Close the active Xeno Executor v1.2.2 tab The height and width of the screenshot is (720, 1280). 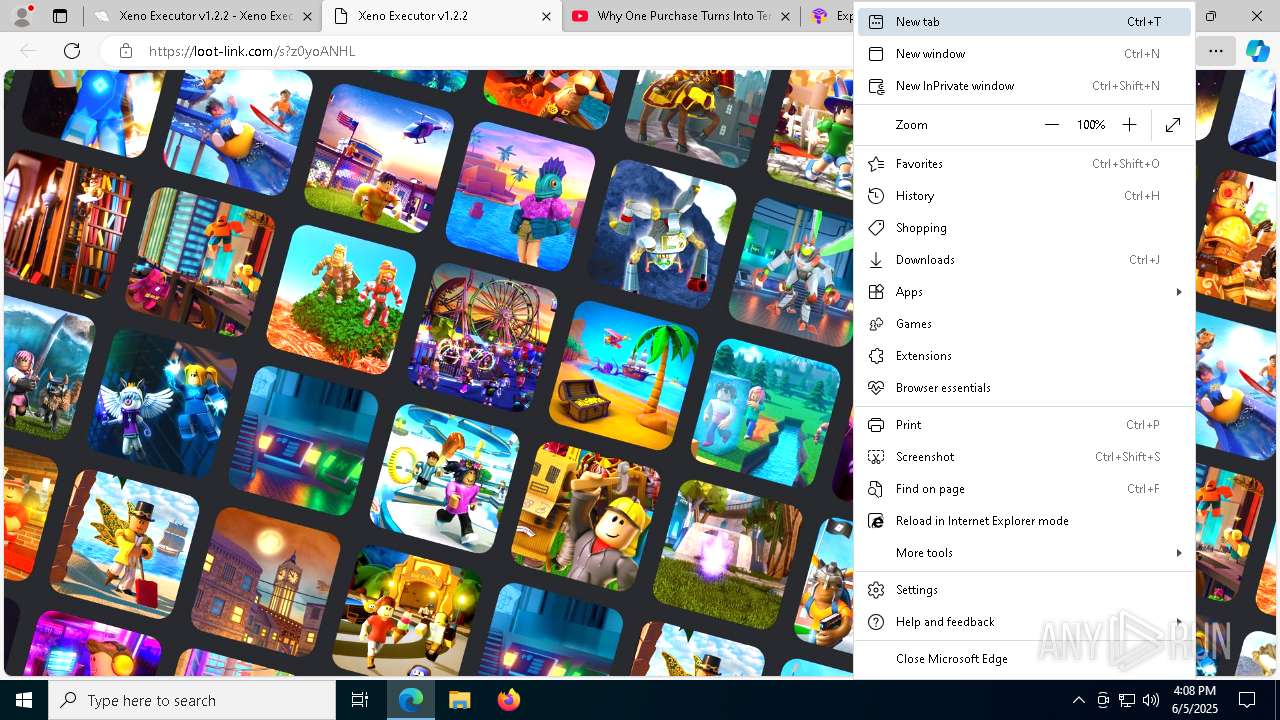(x=545, y=16)
